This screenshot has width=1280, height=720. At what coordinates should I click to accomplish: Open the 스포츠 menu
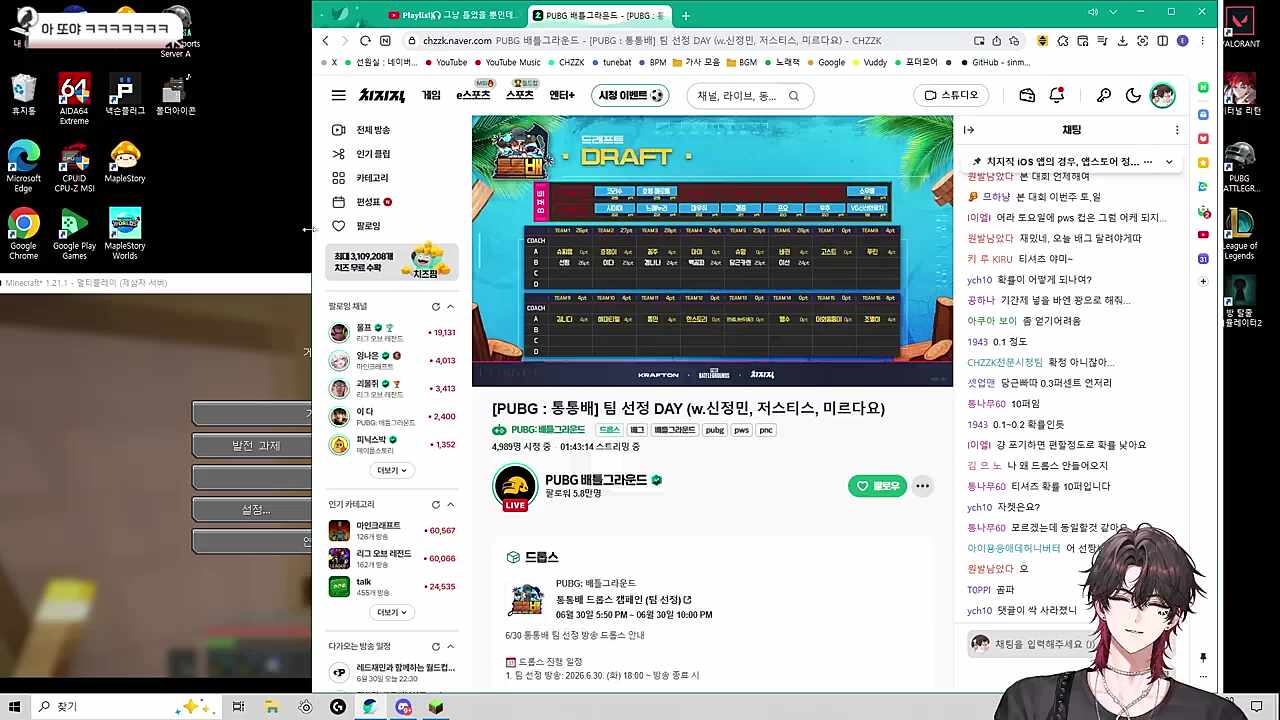click(x=520, y=95)
